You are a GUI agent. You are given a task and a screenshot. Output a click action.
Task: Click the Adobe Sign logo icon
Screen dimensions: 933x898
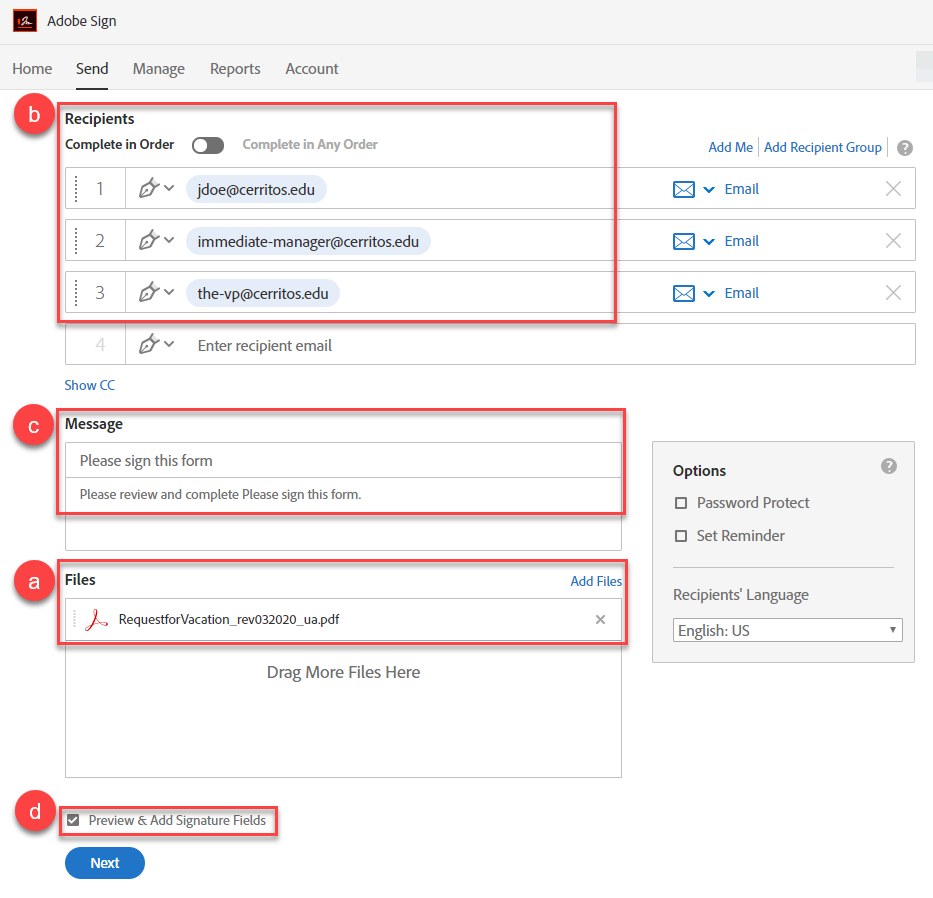tap(25, 21)
